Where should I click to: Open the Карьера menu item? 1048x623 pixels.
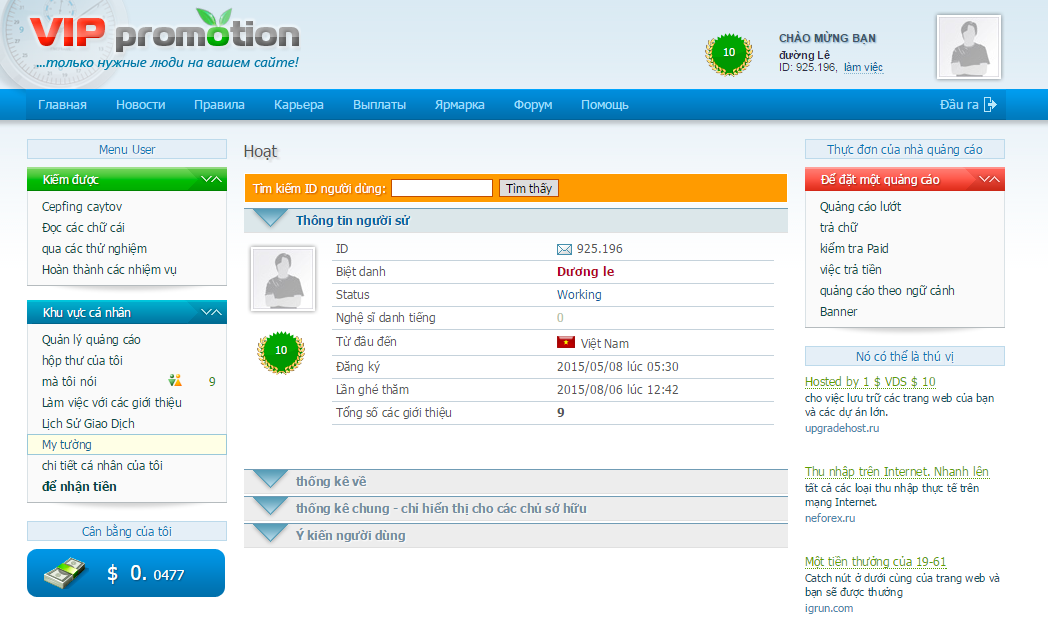(299, 105)
